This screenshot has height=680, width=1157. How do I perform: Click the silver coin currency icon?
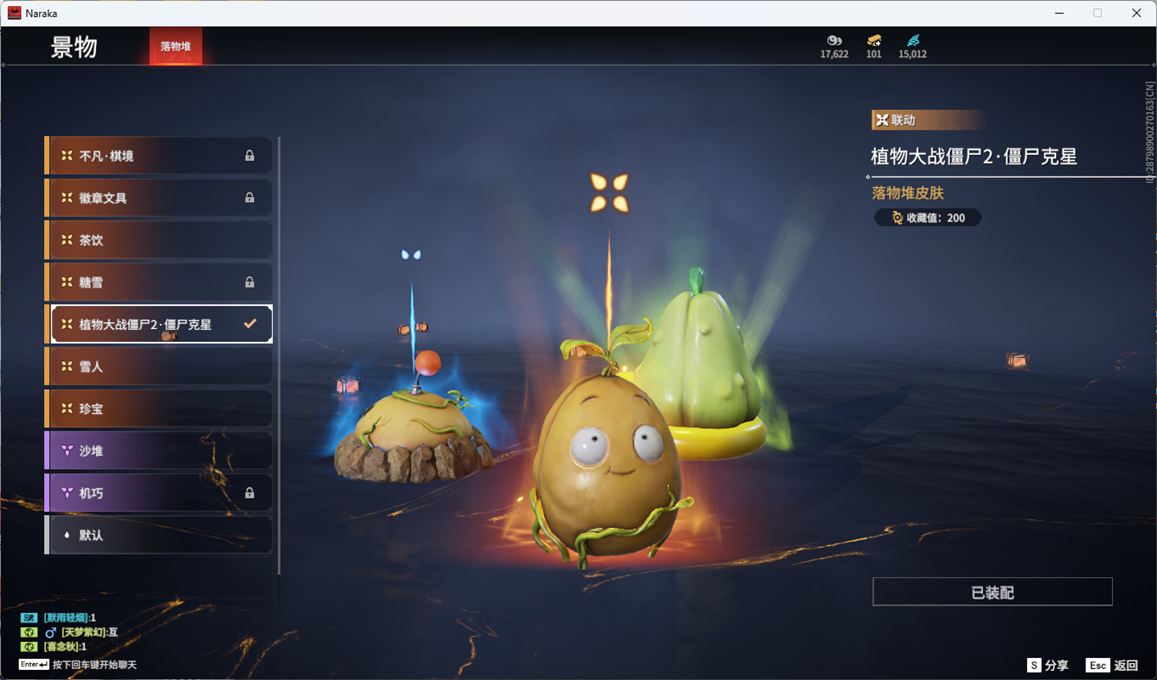coord(834,40)
